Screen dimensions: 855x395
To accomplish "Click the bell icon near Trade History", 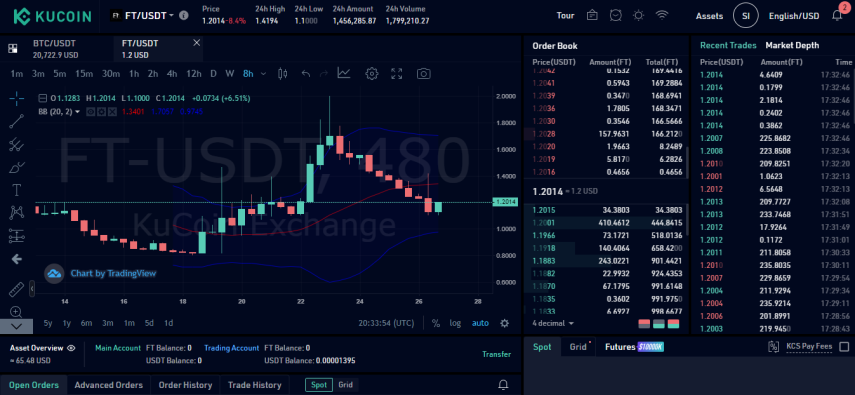I will (504, 385).
